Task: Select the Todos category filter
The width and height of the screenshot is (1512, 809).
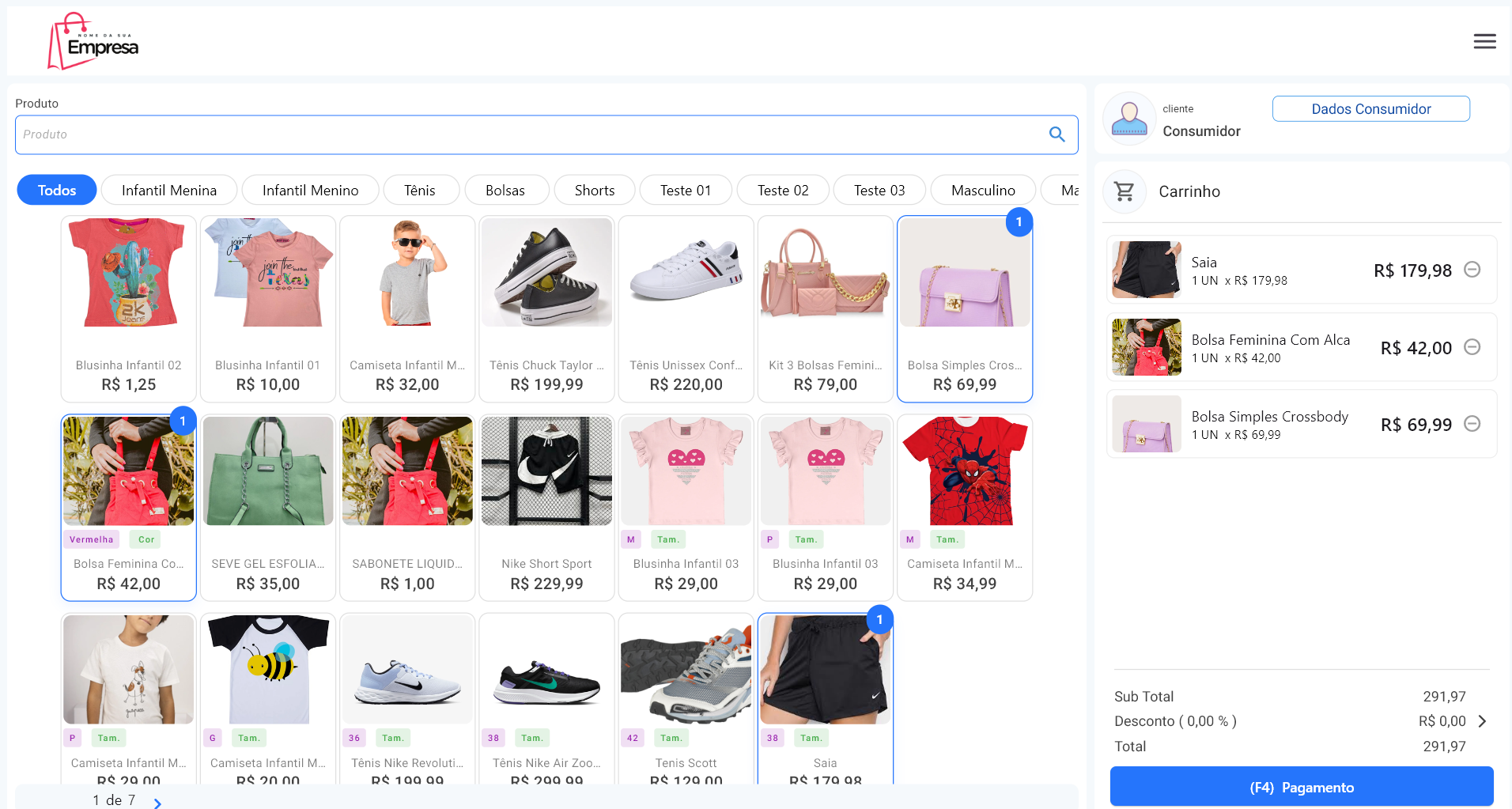Action: pyautogui.click(x=57, y=191)
